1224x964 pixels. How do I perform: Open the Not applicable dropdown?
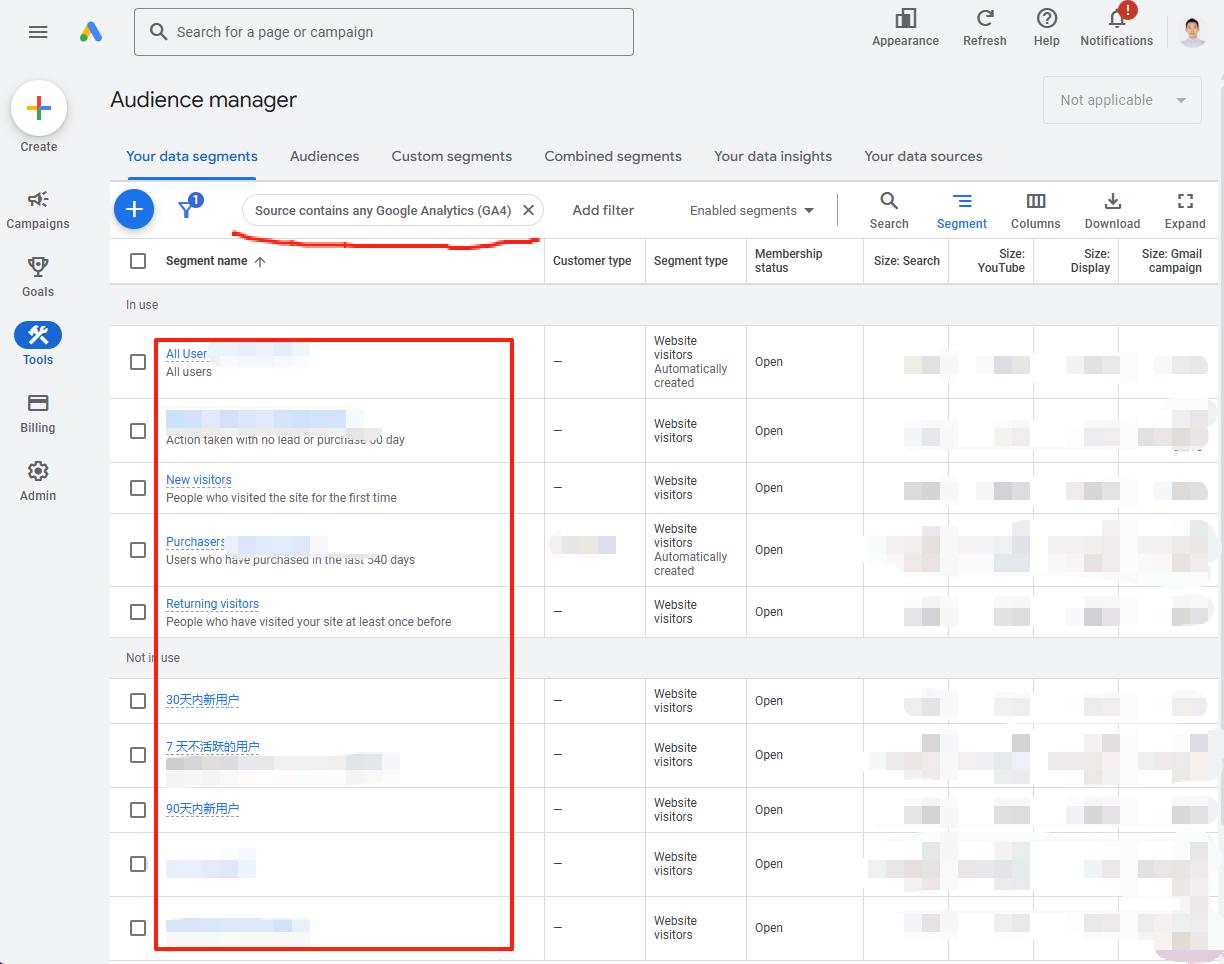point(1122,100)
